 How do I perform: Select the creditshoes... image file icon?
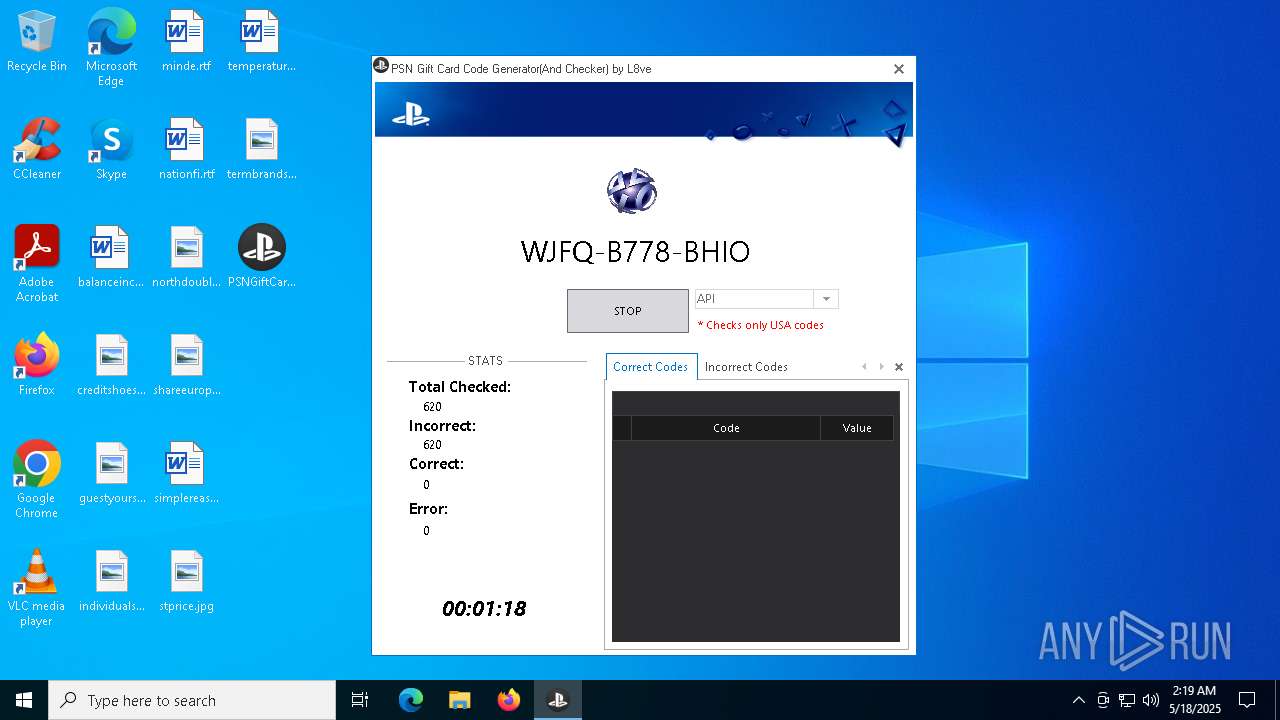click(x=111, y=365)
